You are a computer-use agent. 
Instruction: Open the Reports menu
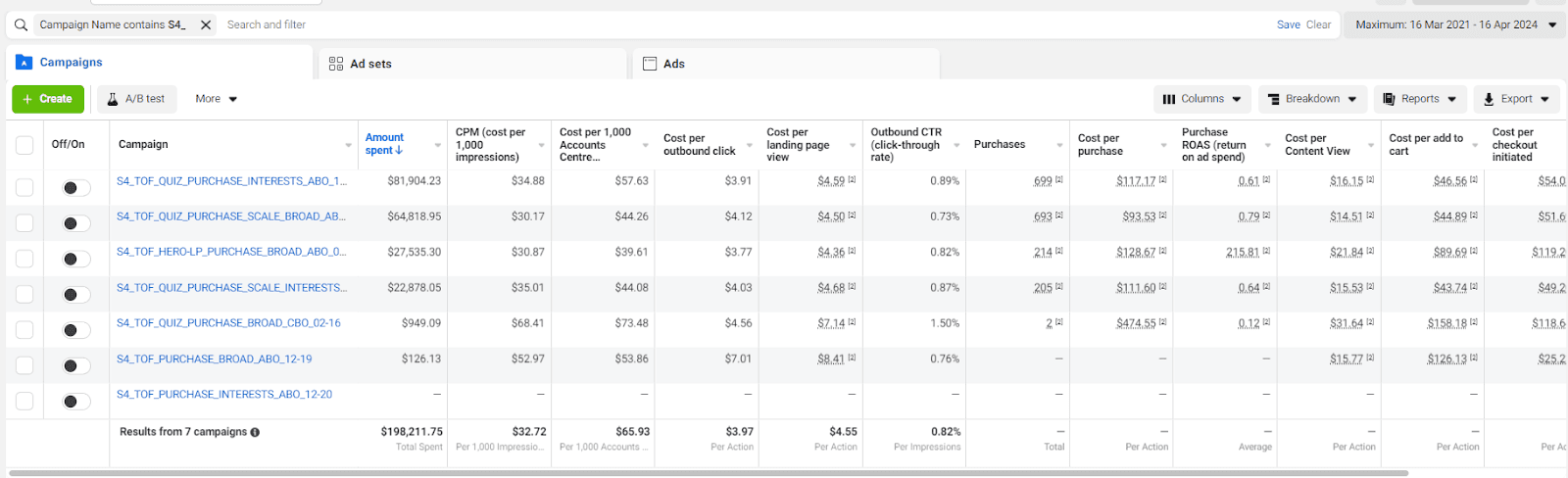coord(1420,99)
